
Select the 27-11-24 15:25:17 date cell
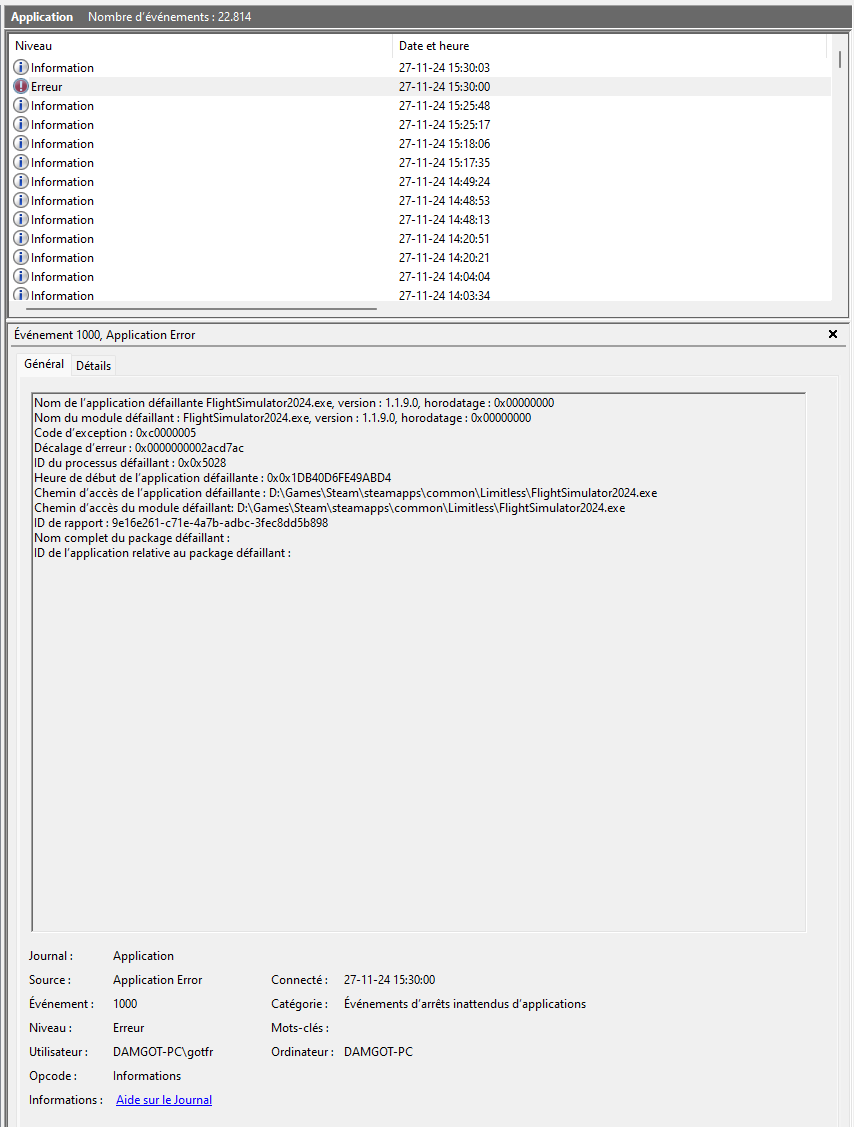click(444, 125)
